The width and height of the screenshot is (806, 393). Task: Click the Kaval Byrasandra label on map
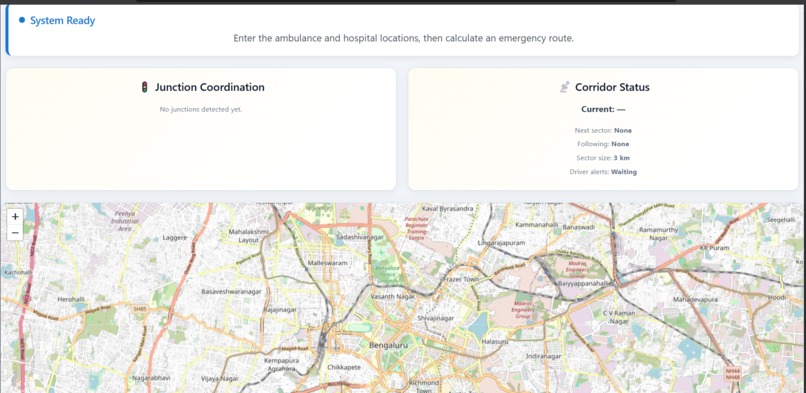pos(447,209)
